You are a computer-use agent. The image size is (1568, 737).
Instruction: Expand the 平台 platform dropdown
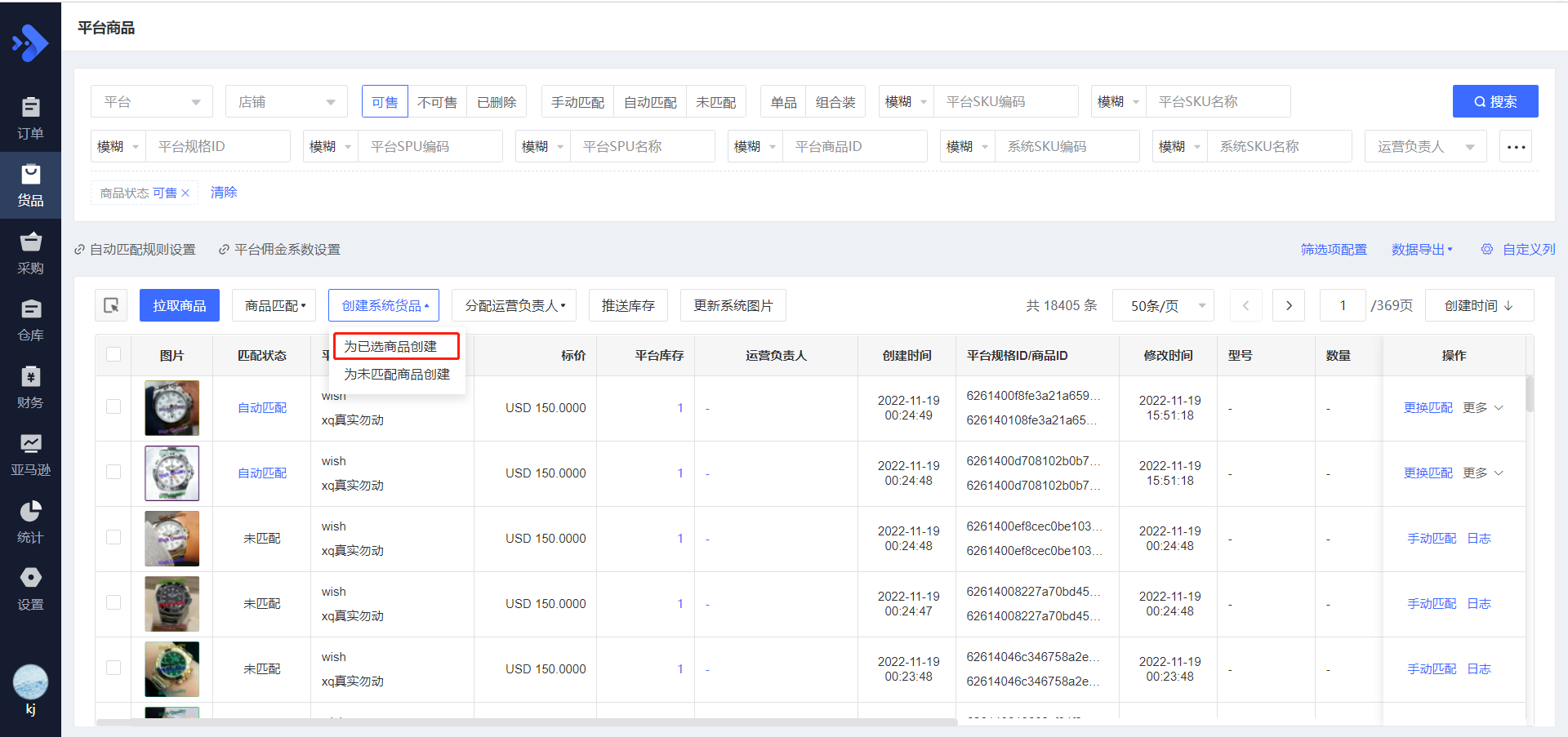click(x=152, y=101)
